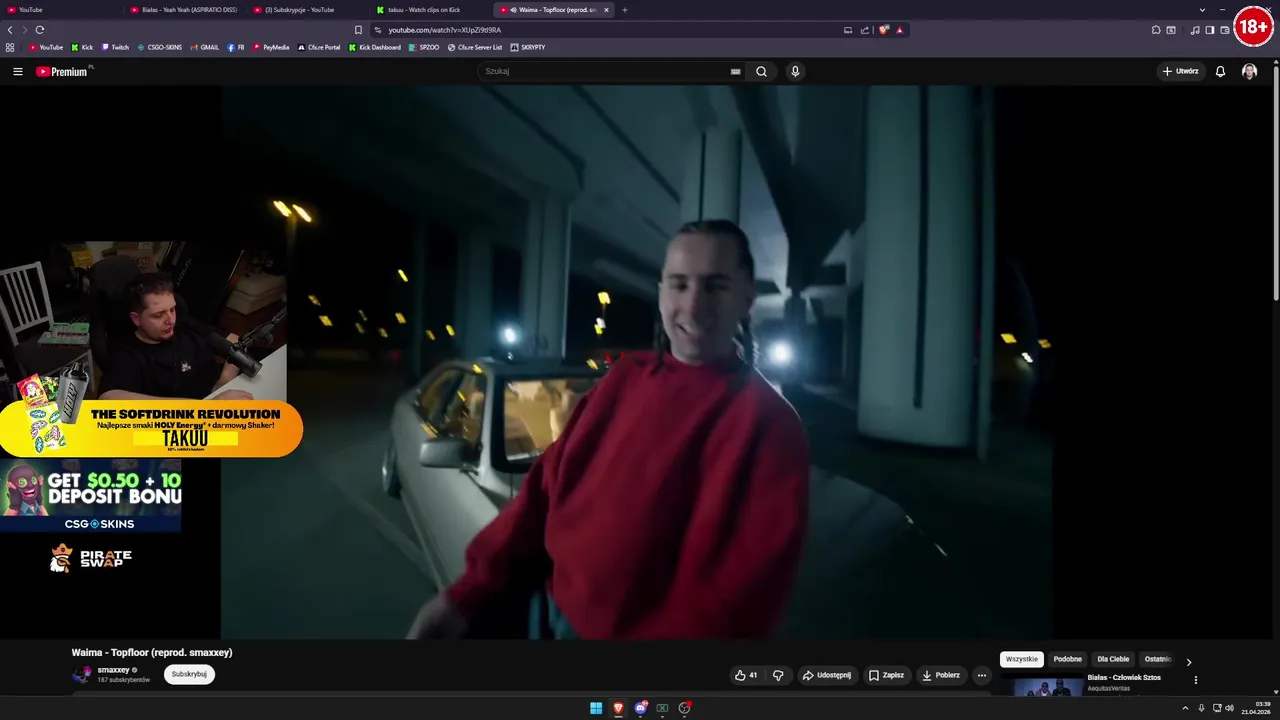Click share page icon in address bar
This screenshot has width=1280, height=720.
(x=865, y=30)
